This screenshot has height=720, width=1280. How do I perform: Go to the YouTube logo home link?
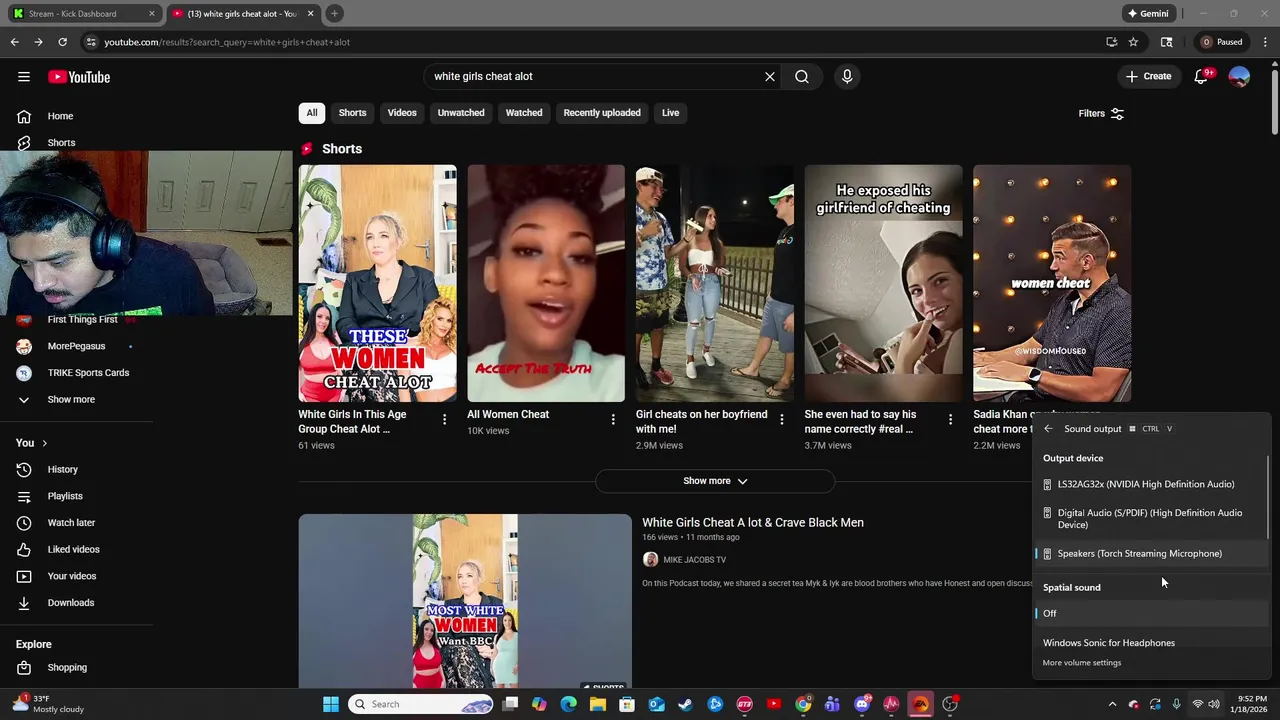[79, 77]
